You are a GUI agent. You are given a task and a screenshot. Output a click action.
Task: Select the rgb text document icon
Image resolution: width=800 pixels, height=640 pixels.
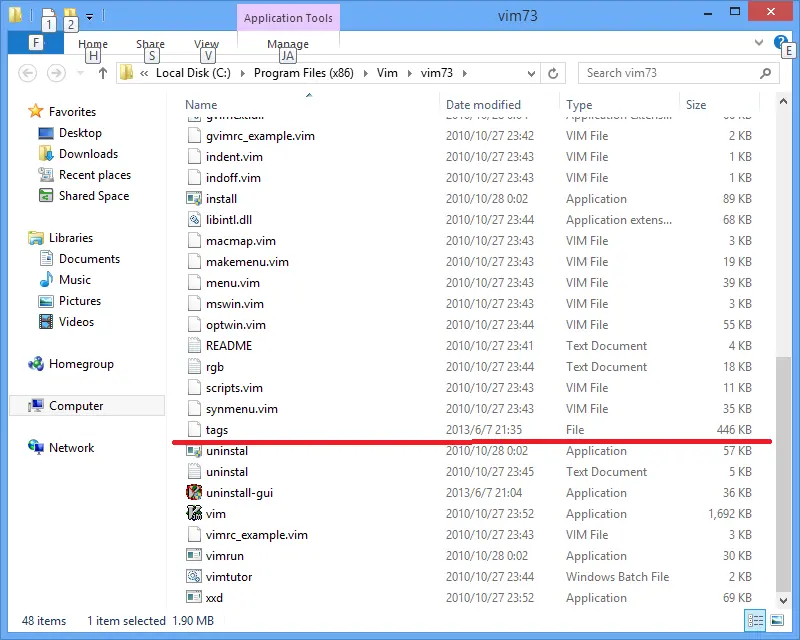click(194, 366)
